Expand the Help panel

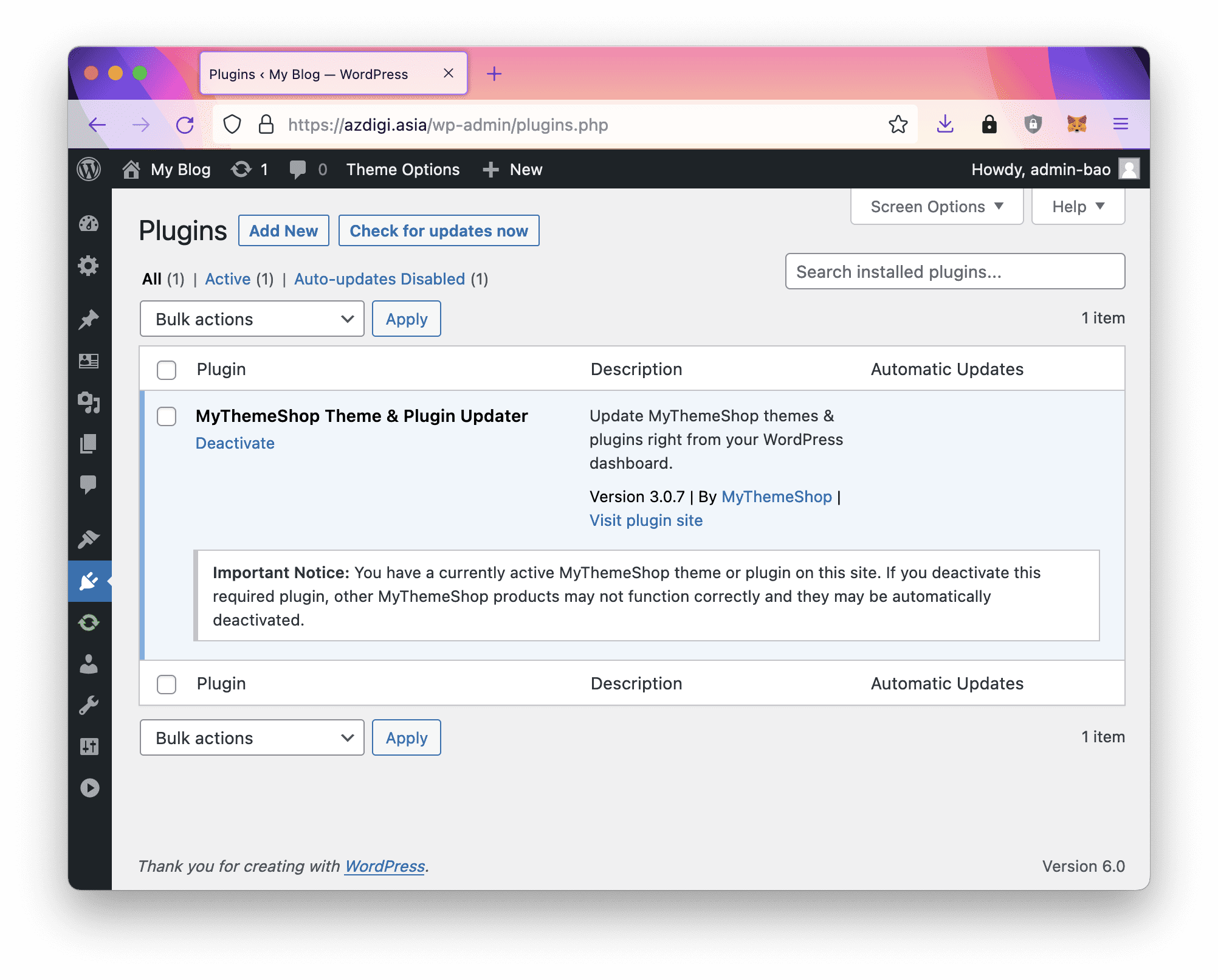(1077, 206)
